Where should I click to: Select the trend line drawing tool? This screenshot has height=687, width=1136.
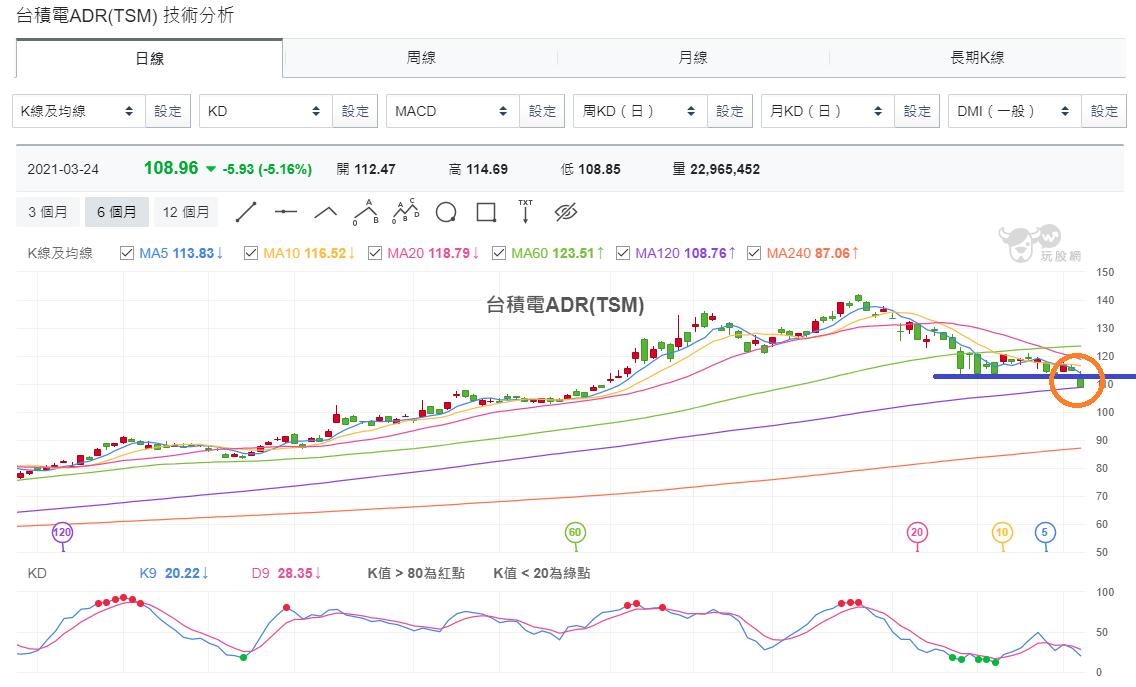tap(246, 212)
